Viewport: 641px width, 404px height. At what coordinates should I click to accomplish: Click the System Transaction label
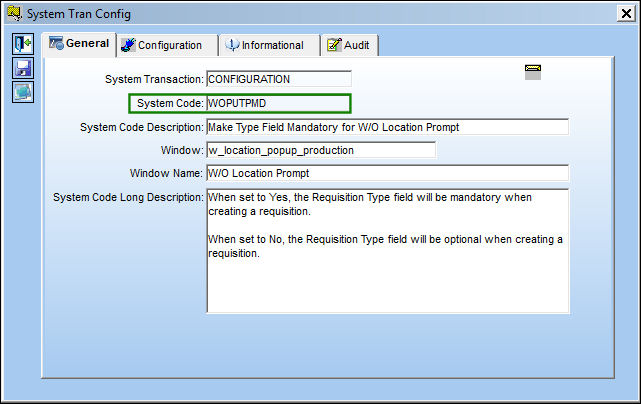(x=154, y=79)
